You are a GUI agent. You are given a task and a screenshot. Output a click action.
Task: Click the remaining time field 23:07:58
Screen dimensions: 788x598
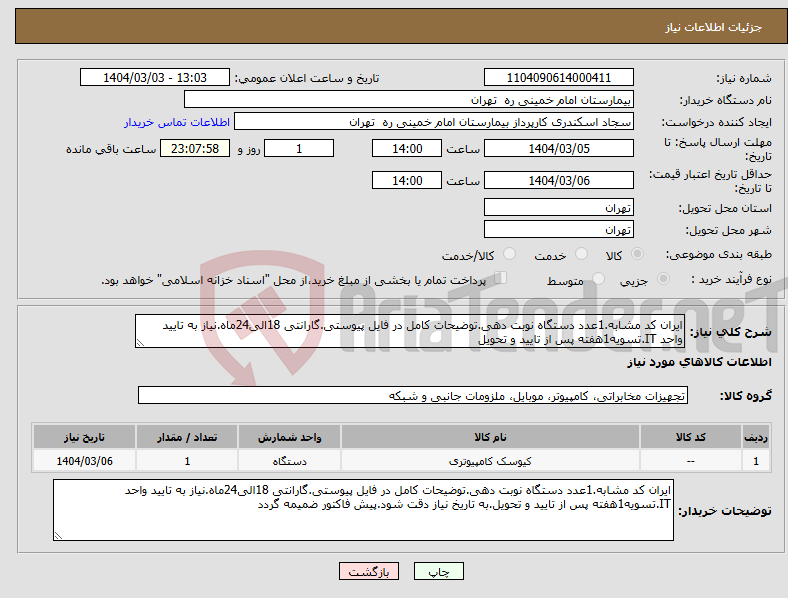195,148
